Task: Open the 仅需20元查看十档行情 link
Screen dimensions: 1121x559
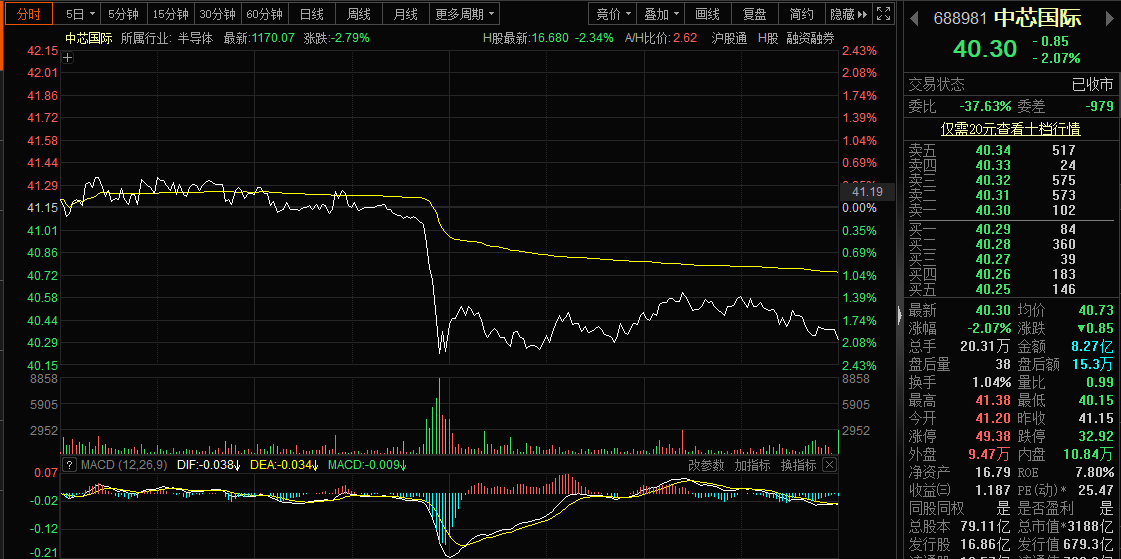Action: (x=1010, y=129)
